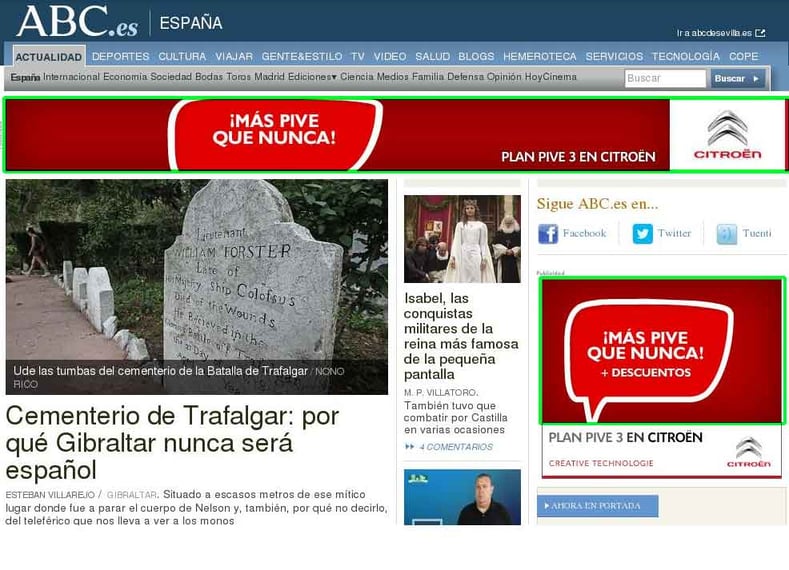Image resolution: width=789 pixels, height=570 pixels.
Task: Open the 4 COMENTARIOS link
Action: (456, 447)
